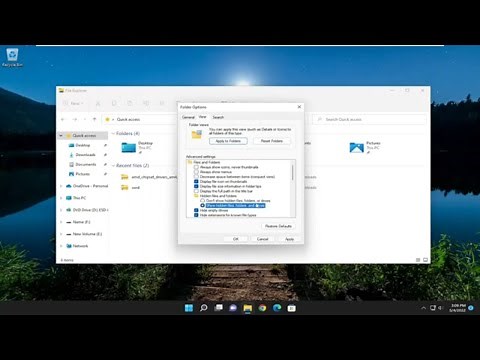Screen dimensions: 480x360
Task: Select Downloads in the navigation pane
Action: [x=85, y=155]
